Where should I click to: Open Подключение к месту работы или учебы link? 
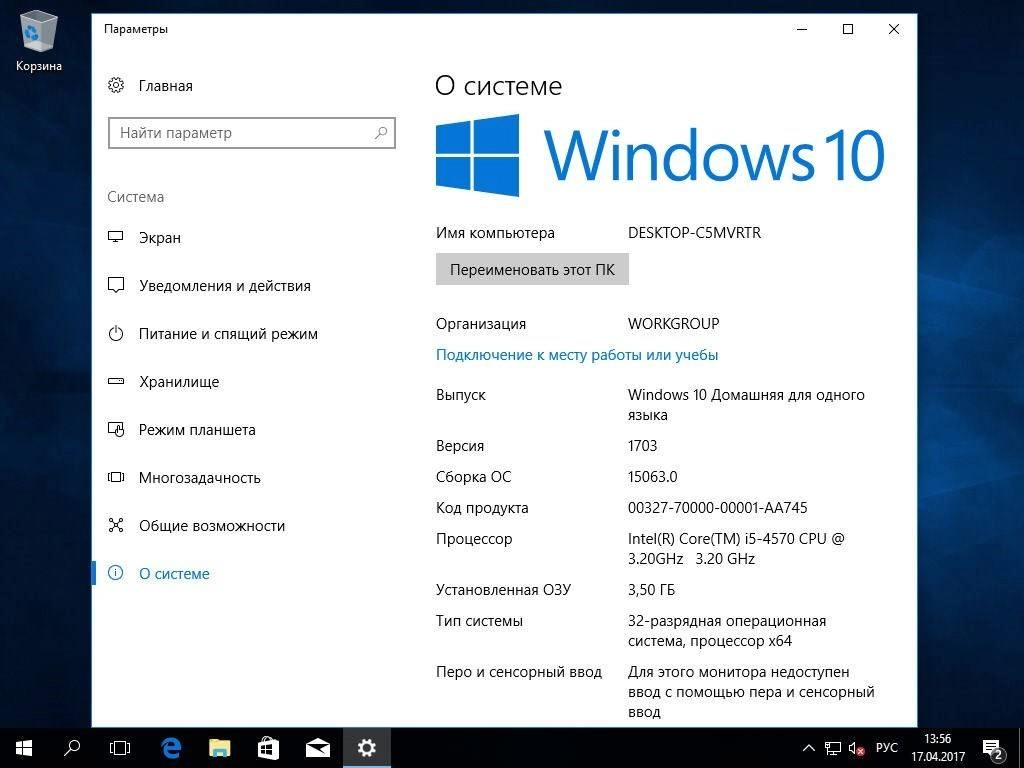pos(577,355)
